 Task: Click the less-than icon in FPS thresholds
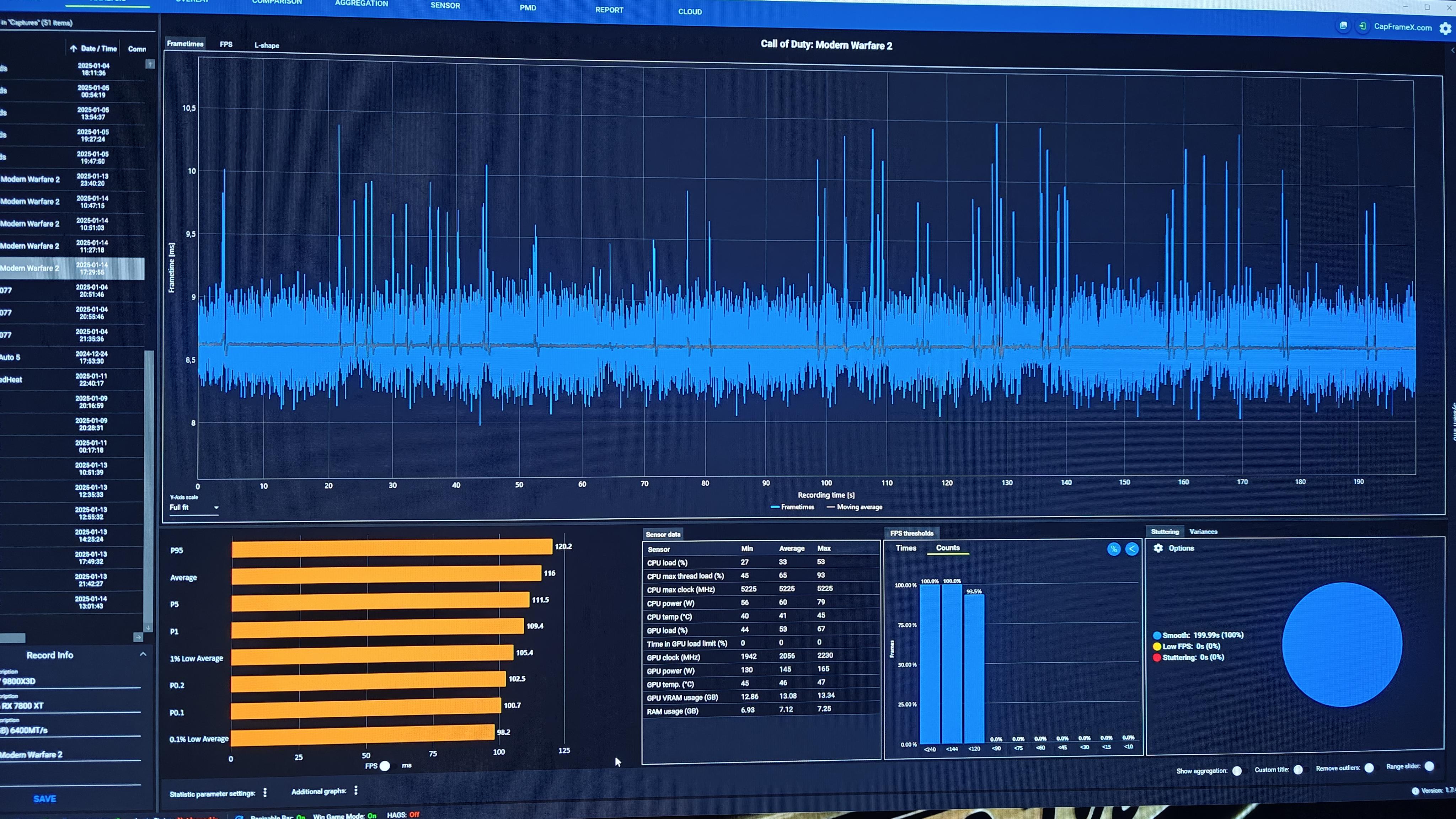tap(1131, 549)
